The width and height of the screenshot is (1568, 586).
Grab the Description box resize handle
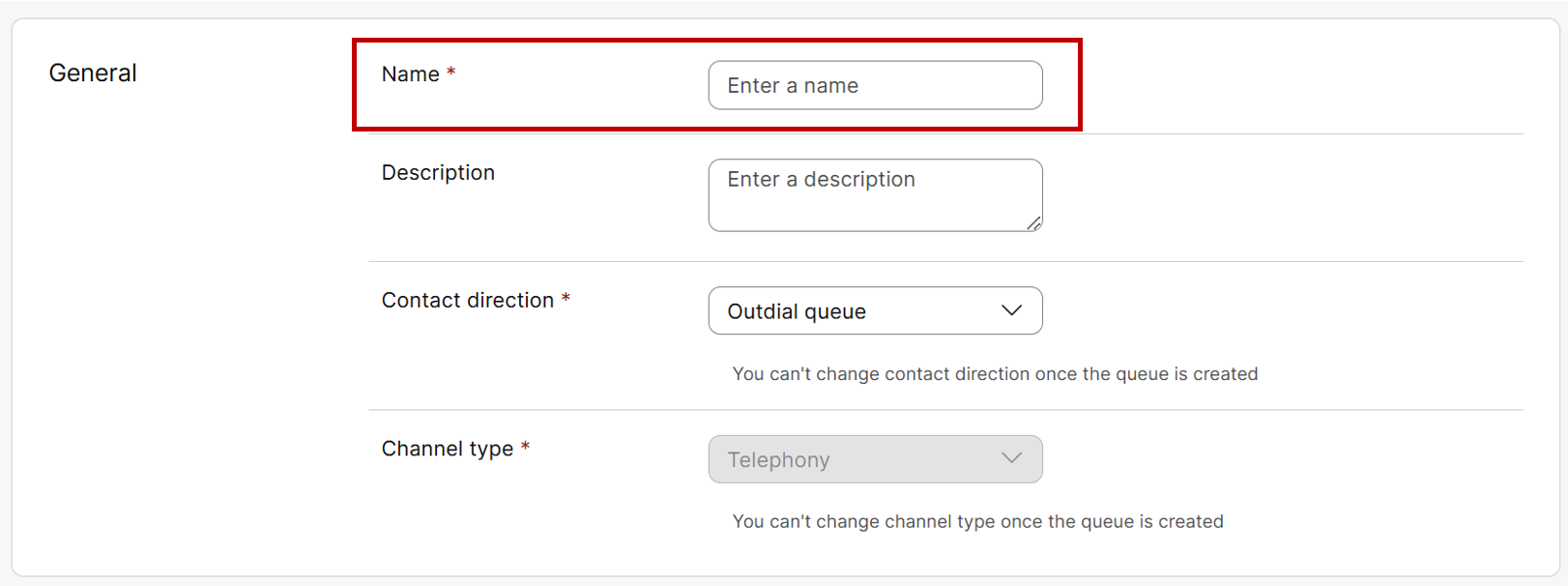[x=1033, y=223]
